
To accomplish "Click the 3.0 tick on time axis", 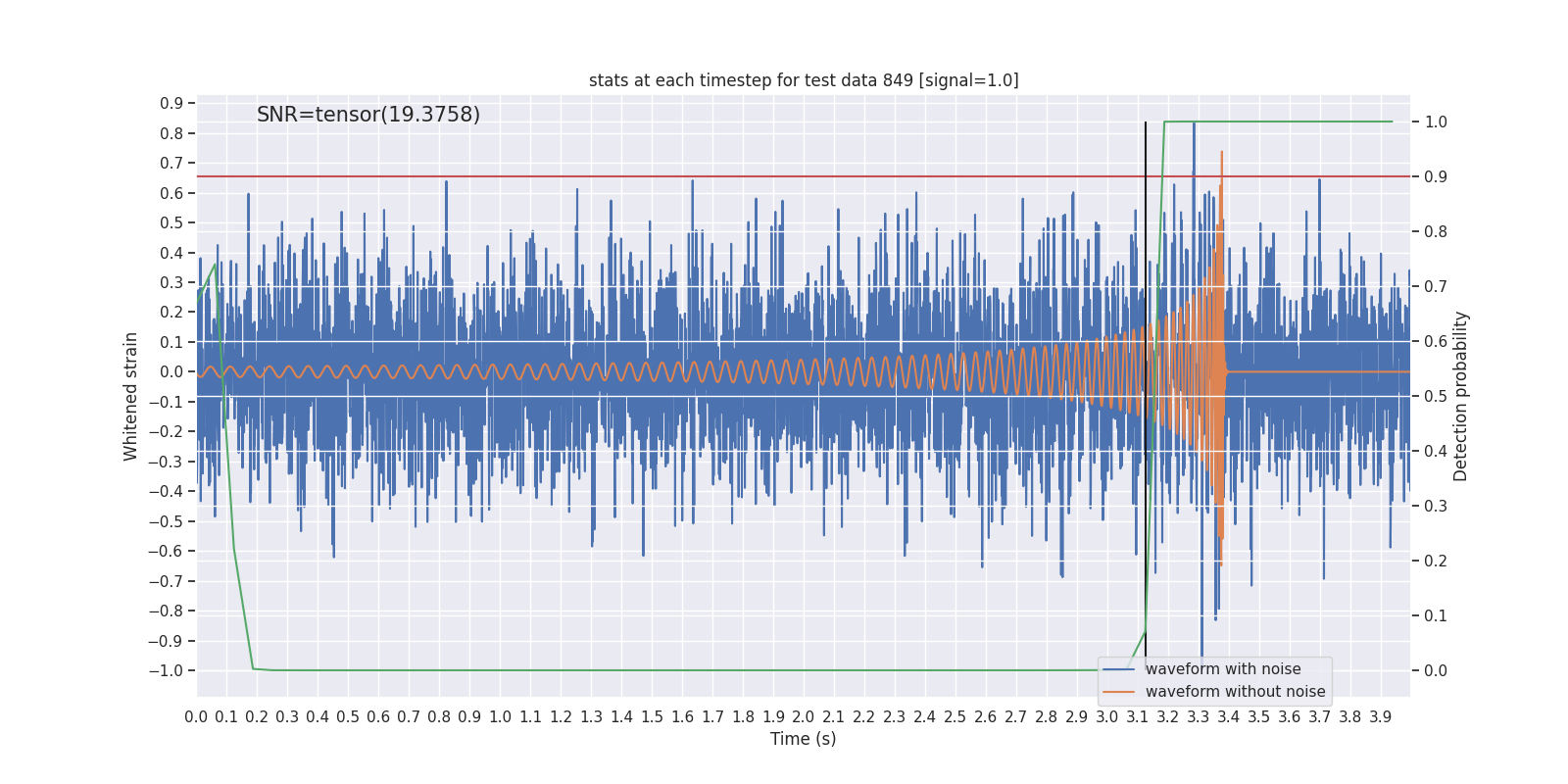I will pos(1107,717).
